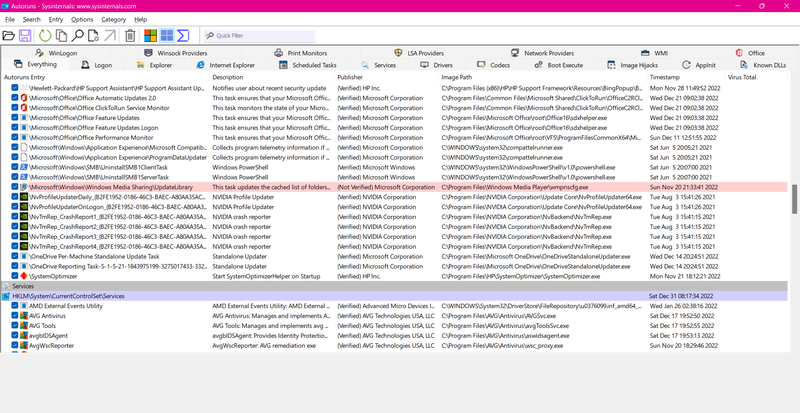Disable the Windows Media Sharing UpdateLibrary entry checkbox
Viewport: 800px width, 413px height.
tap(14, 186)
